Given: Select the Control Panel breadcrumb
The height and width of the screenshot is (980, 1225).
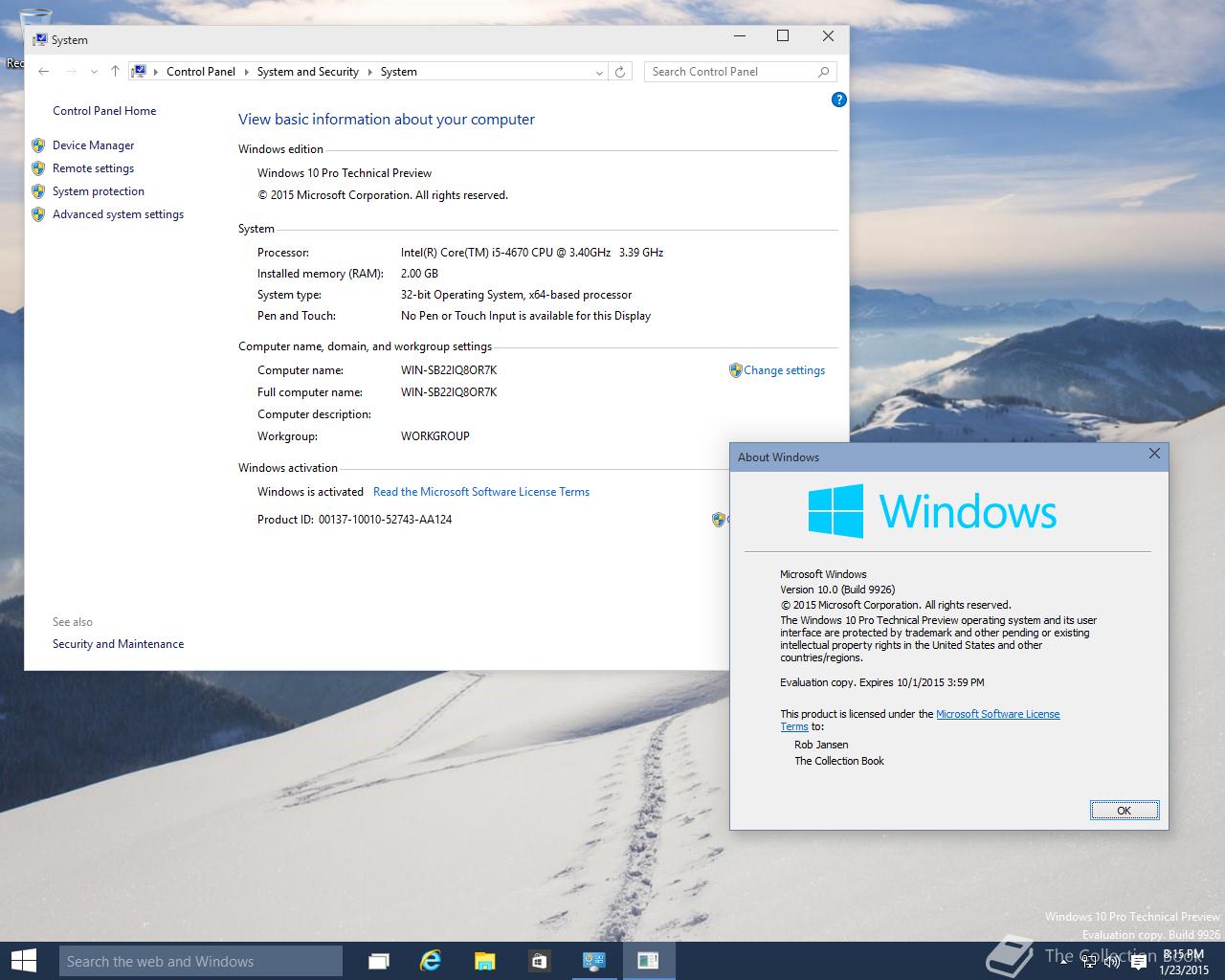Looking at the screenshot, I should coord(201,72).
